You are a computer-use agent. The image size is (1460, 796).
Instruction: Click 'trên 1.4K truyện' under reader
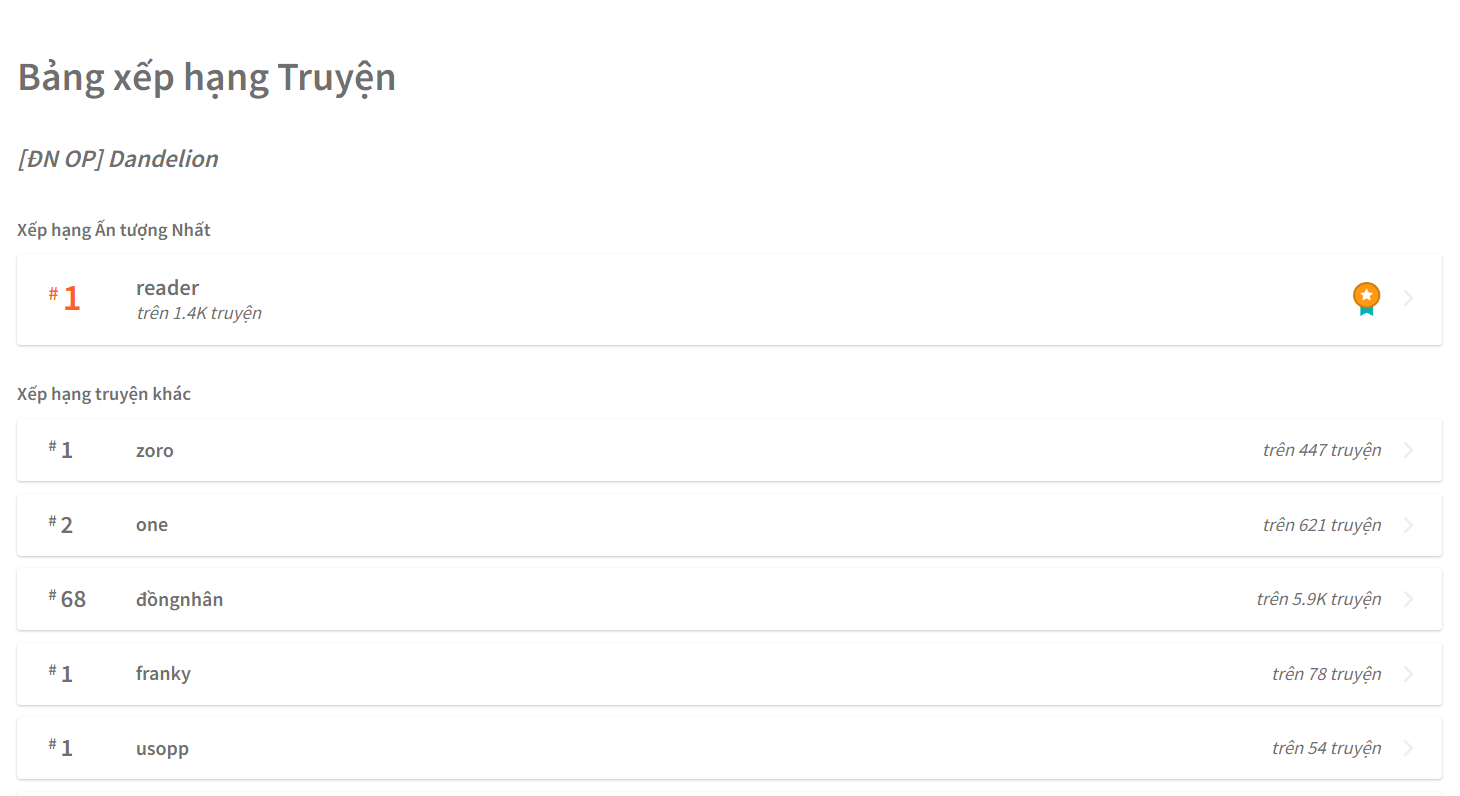(x=199, y=313)
